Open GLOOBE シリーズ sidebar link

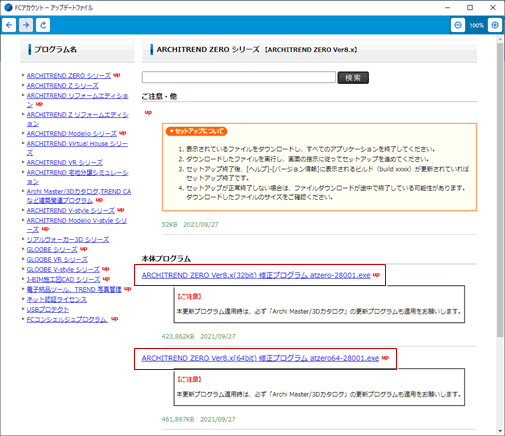pyautogui.click(x=52, y=249)
